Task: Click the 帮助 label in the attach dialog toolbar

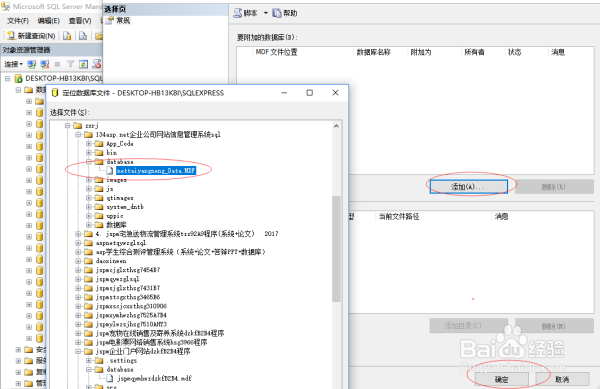Action: pyautogui.click(x=290, y=13)
